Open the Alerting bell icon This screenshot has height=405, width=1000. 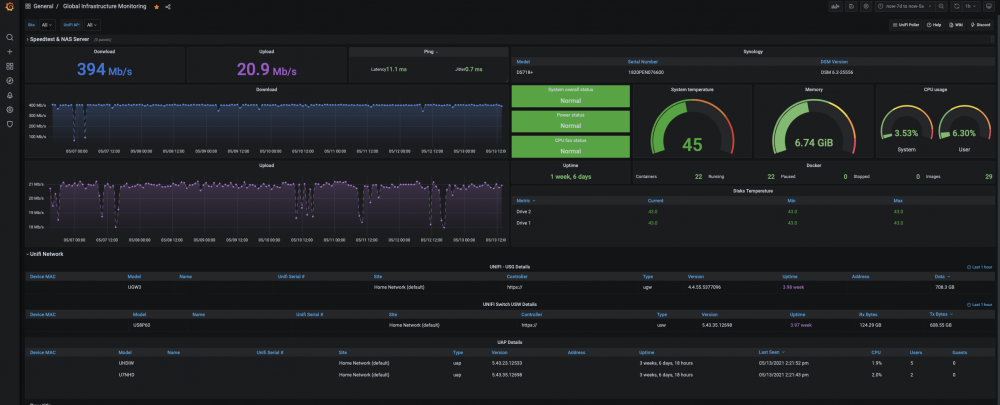(10, 95)
